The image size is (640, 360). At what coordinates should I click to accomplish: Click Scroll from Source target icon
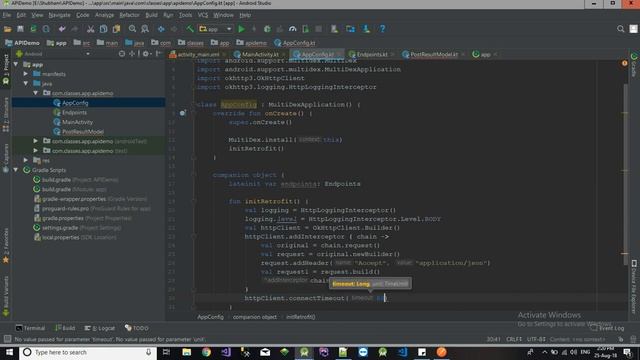tap(122, 54)
